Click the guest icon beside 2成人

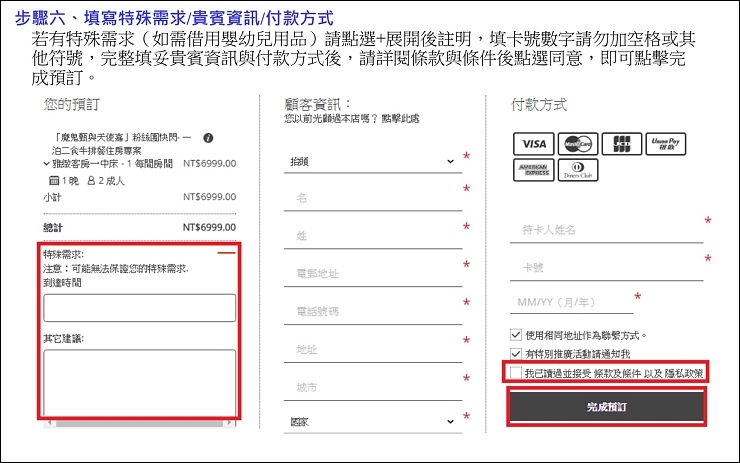coord(92,180)
